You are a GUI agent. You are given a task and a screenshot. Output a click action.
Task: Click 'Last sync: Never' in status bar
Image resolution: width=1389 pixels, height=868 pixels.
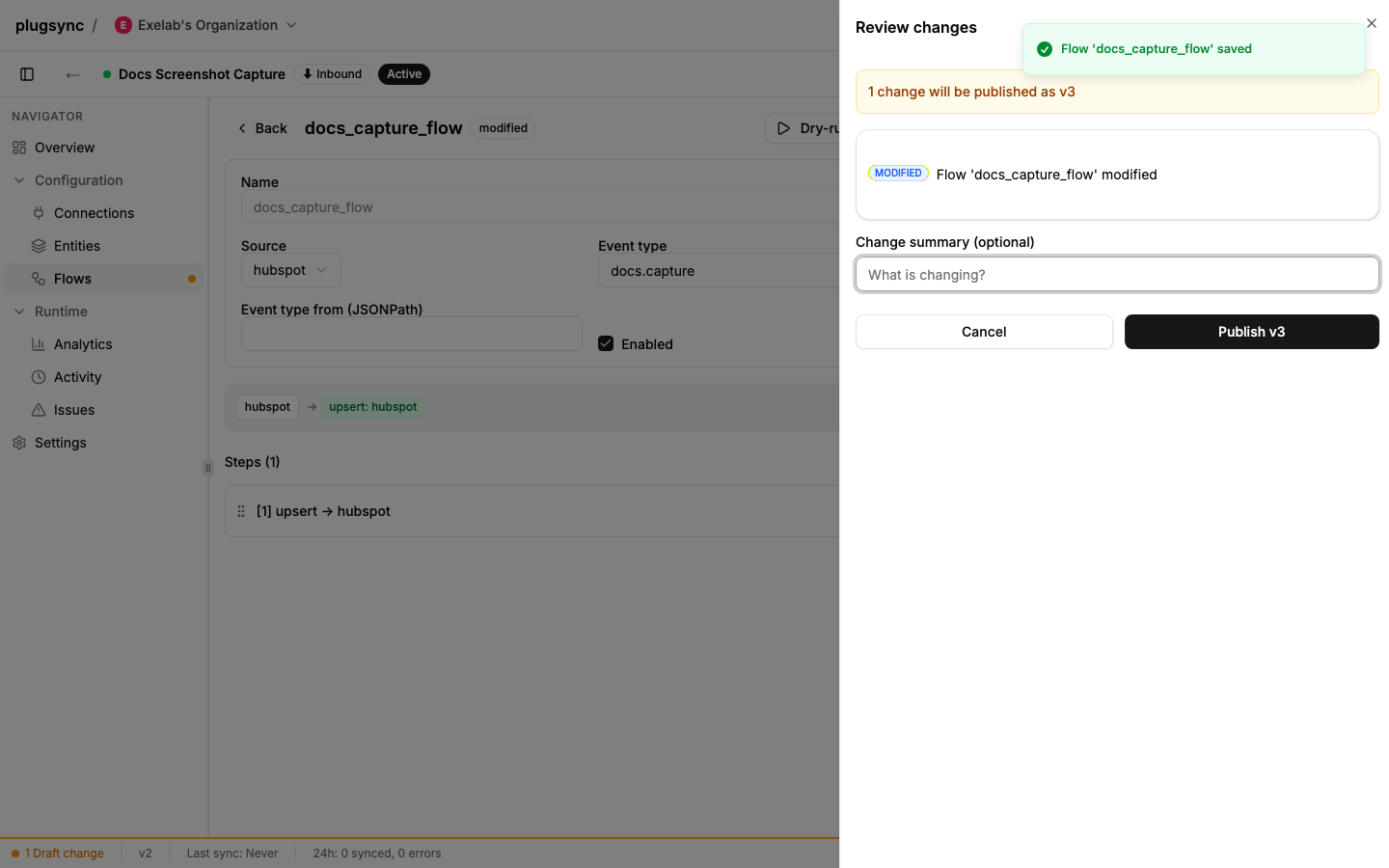pyautogui.click(x=232, y=854)
